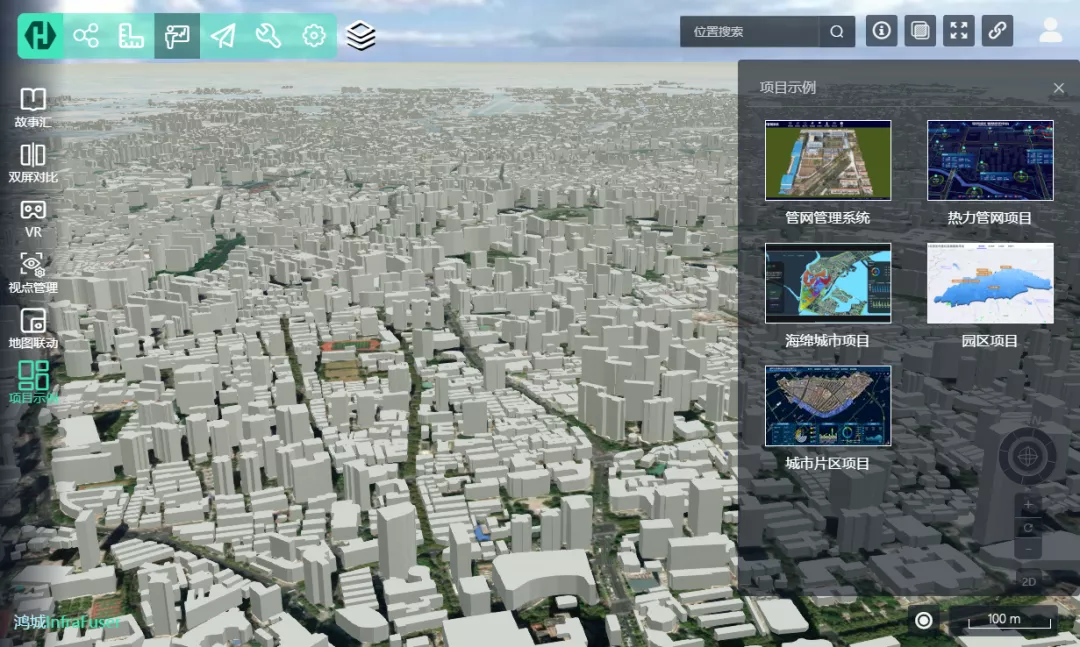This screenshot has height=647, width=1080.
Task: Click the 100 m scale bar
Action: pos(1004,620)
